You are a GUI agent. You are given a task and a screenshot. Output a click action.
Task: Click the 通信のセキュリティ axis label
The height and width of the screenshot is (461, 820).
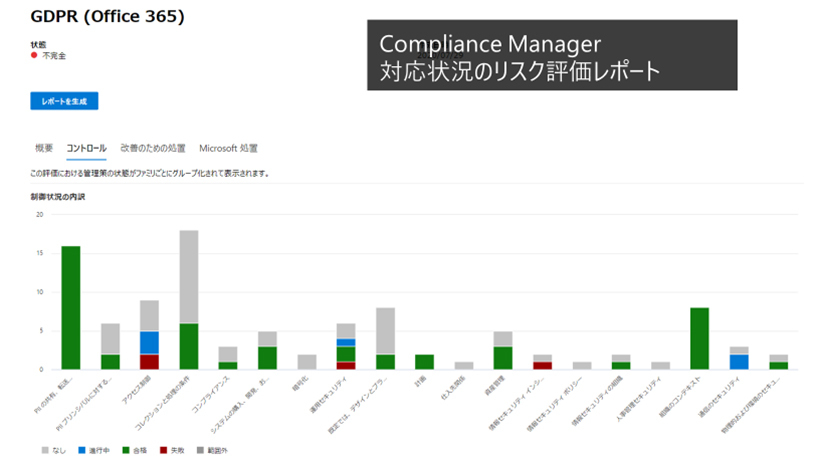click(x=720, y=396)
